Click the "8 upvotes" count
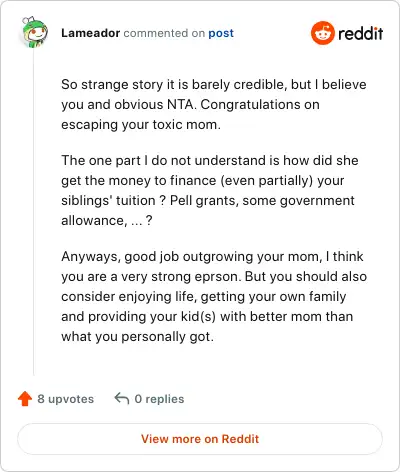 click(x=65, y=399)
